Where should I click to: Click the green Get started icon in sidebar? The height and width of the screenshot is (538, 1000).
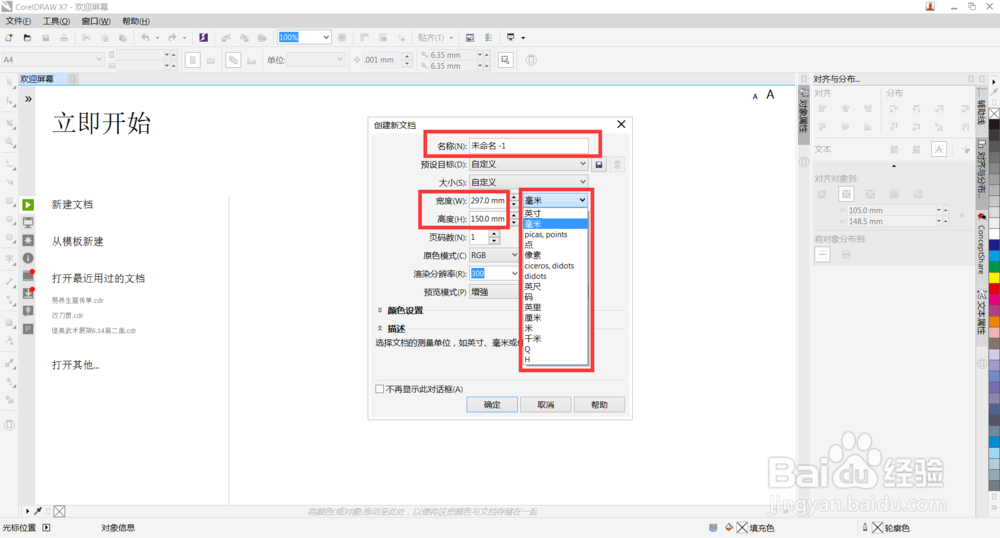tap(28, 205)
